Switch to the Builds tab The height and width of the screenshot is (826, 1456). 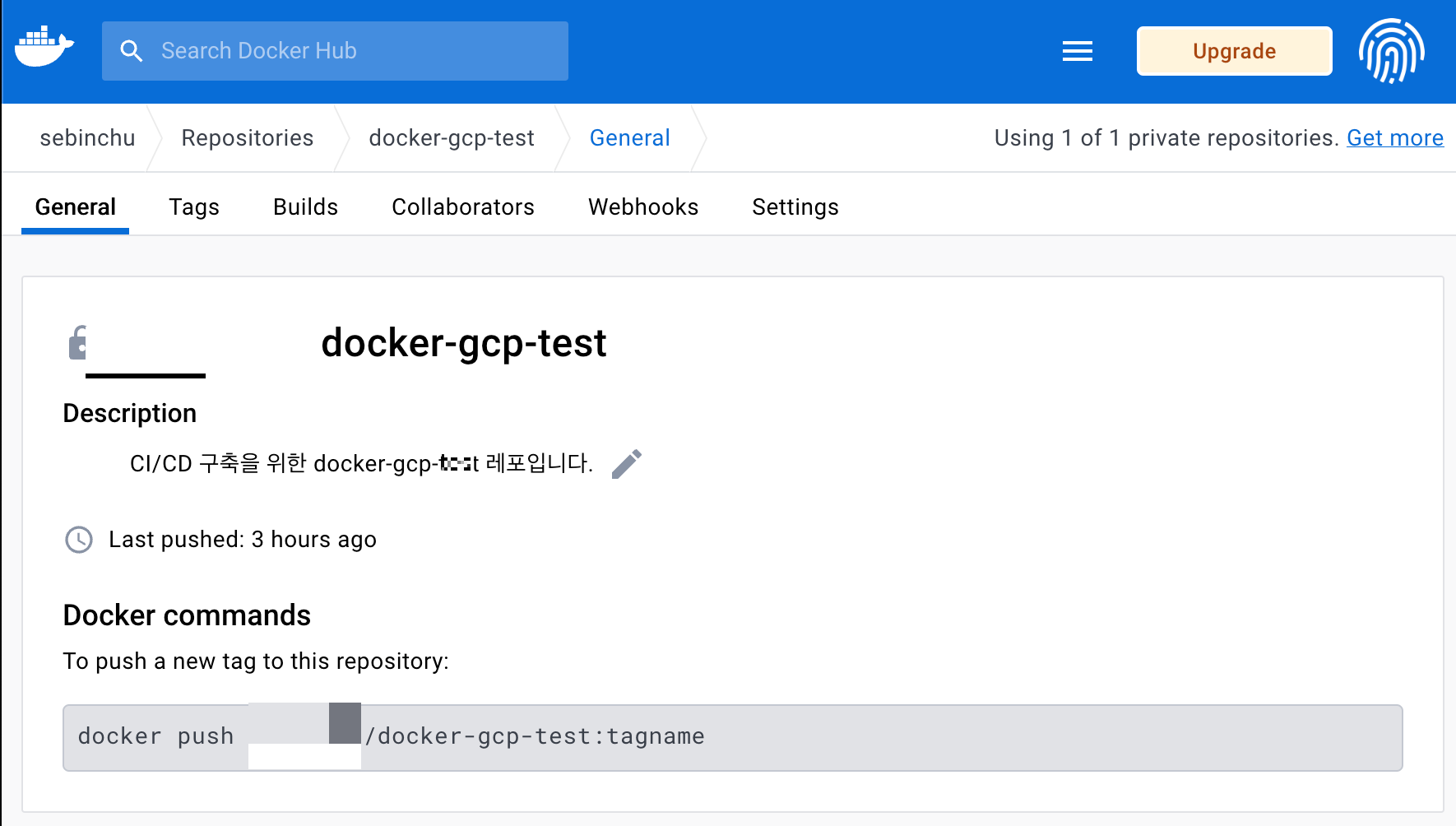[x=305, y=207]
